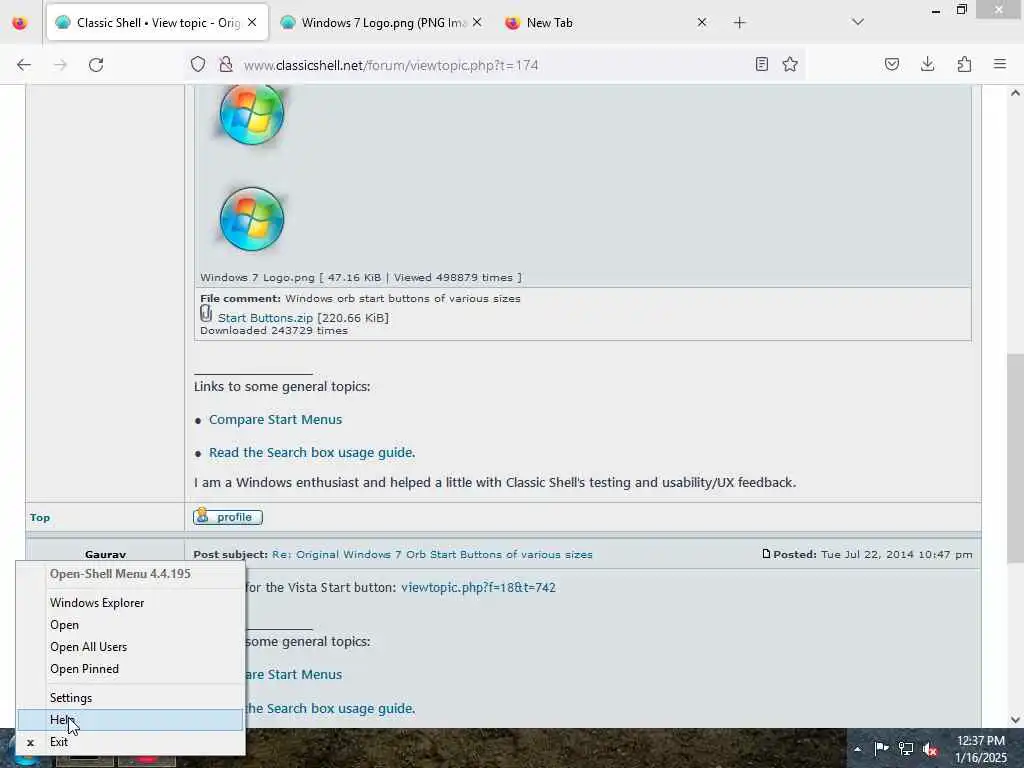Open the Save to Pocket icon
1024x768 pixels.
(892, 64)
